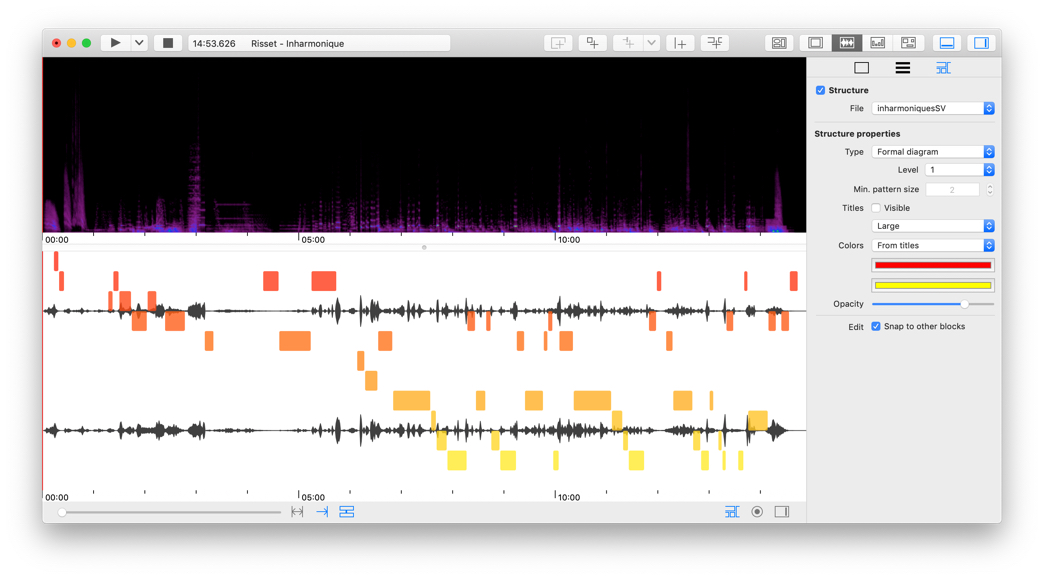Click the 05:00 marker on bottom ruler
This screenshot has height=579, width=1044.
(313, 497)
